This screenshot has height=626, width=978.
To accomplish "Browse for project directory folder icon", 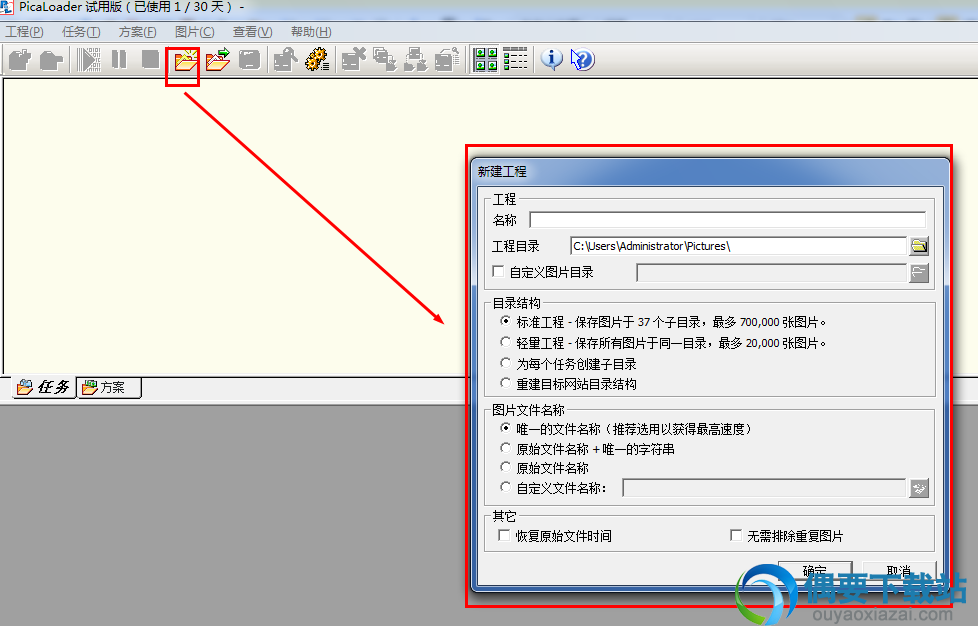I will (x=919, y=246).
